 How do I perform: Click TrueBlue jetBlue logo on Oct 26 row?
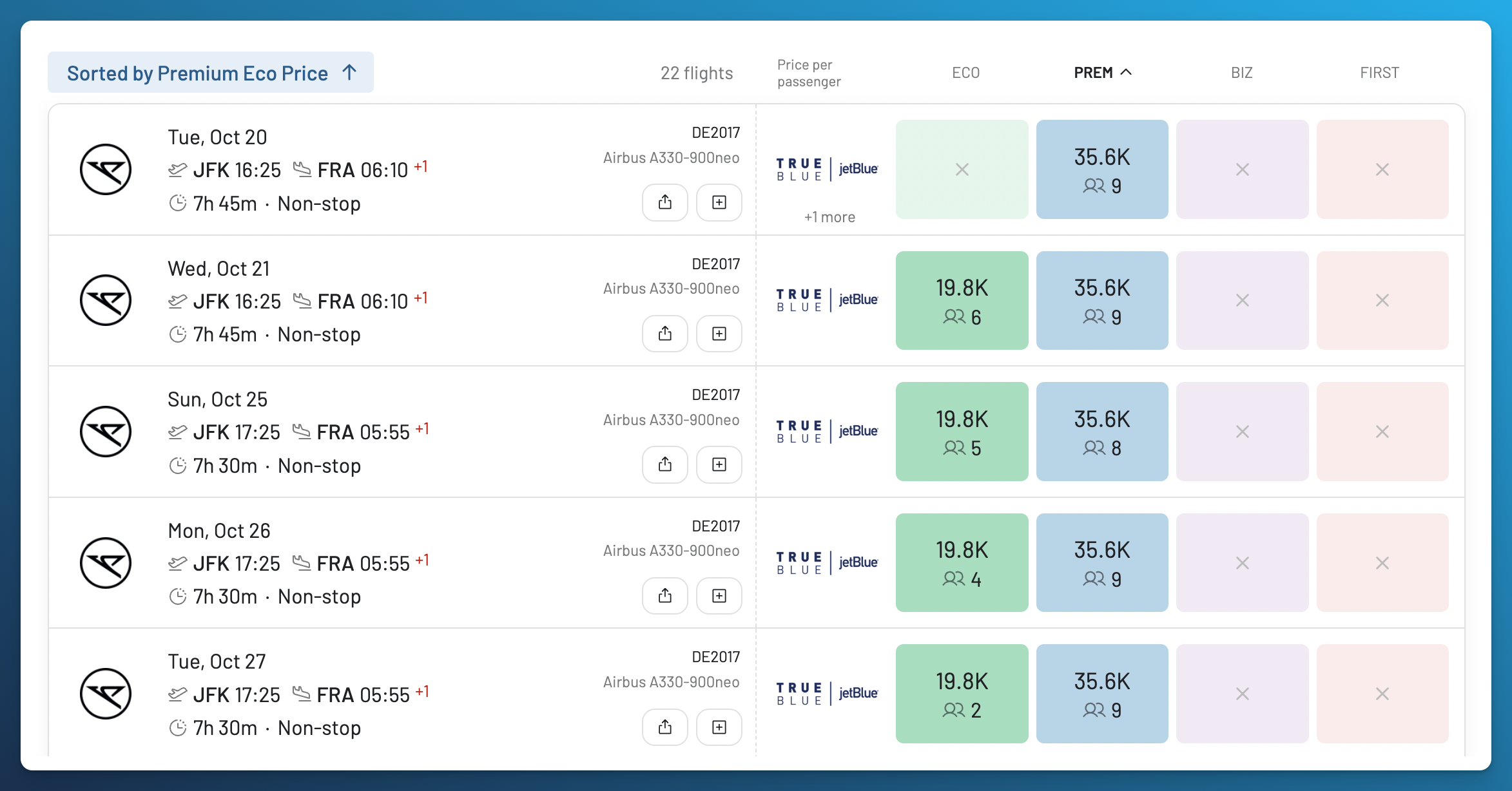pos(828,563)
